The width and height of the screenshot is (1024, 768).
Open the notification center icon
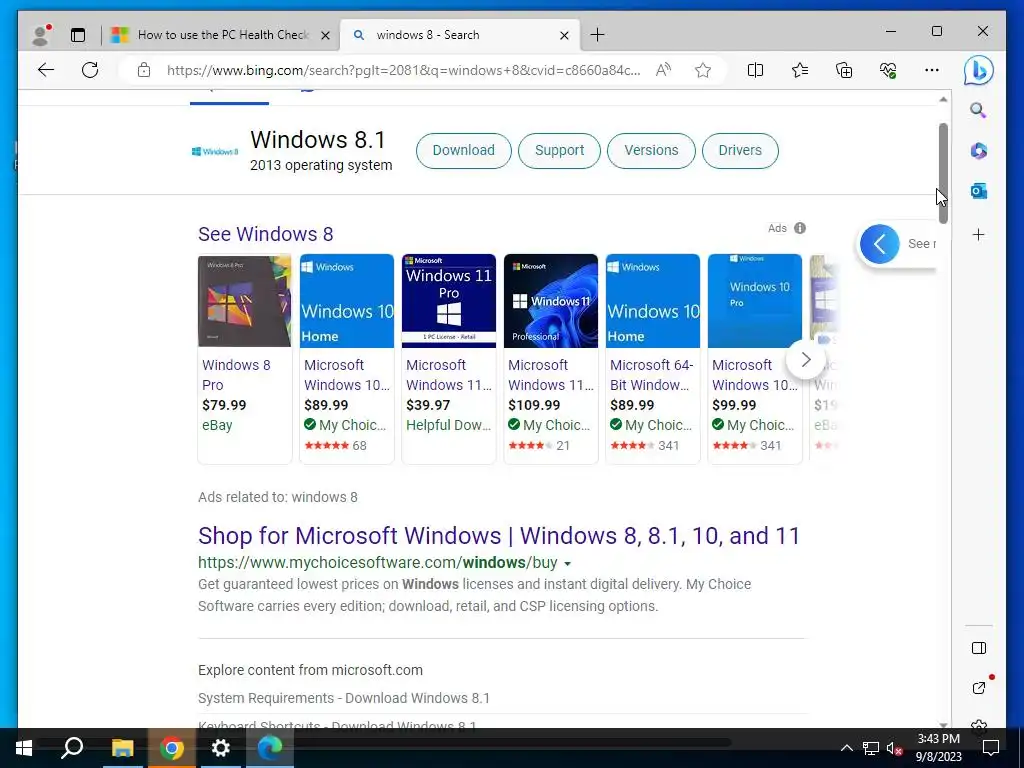(x=991, y=748)
